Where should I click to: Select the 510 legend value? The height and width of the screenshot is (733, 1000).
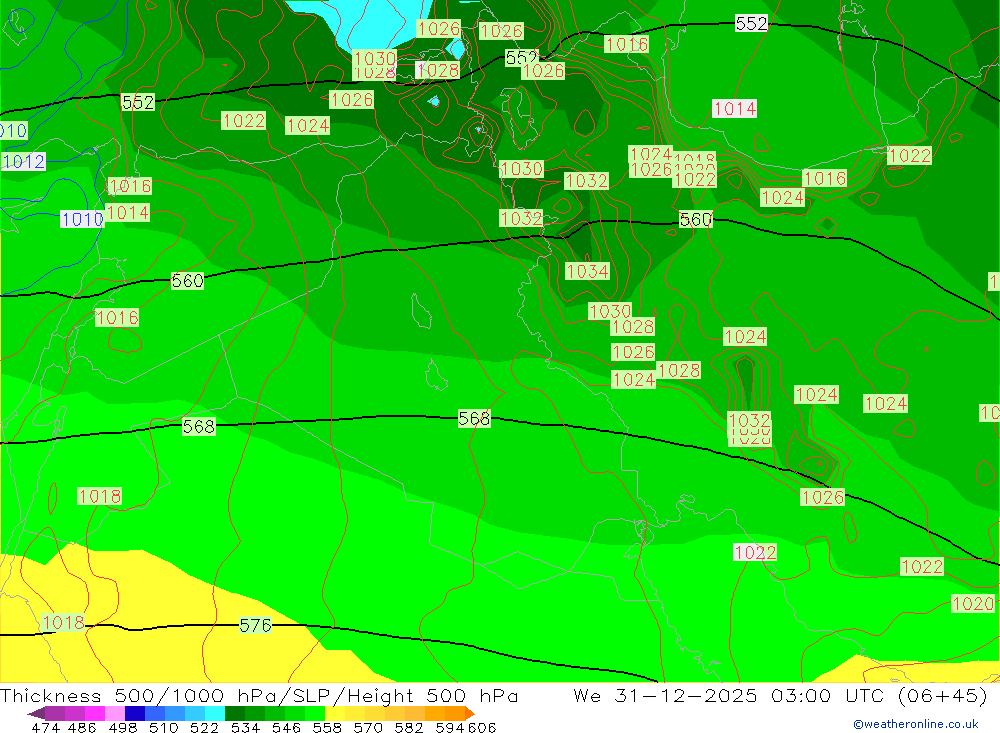coord(163,727)
